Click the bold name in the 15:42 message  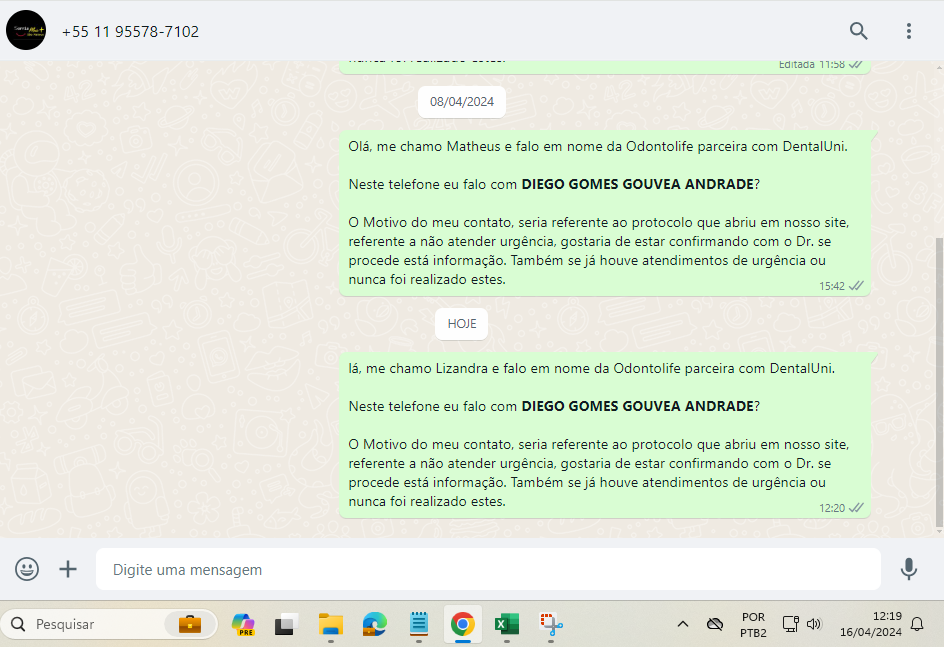click(638, 184)
